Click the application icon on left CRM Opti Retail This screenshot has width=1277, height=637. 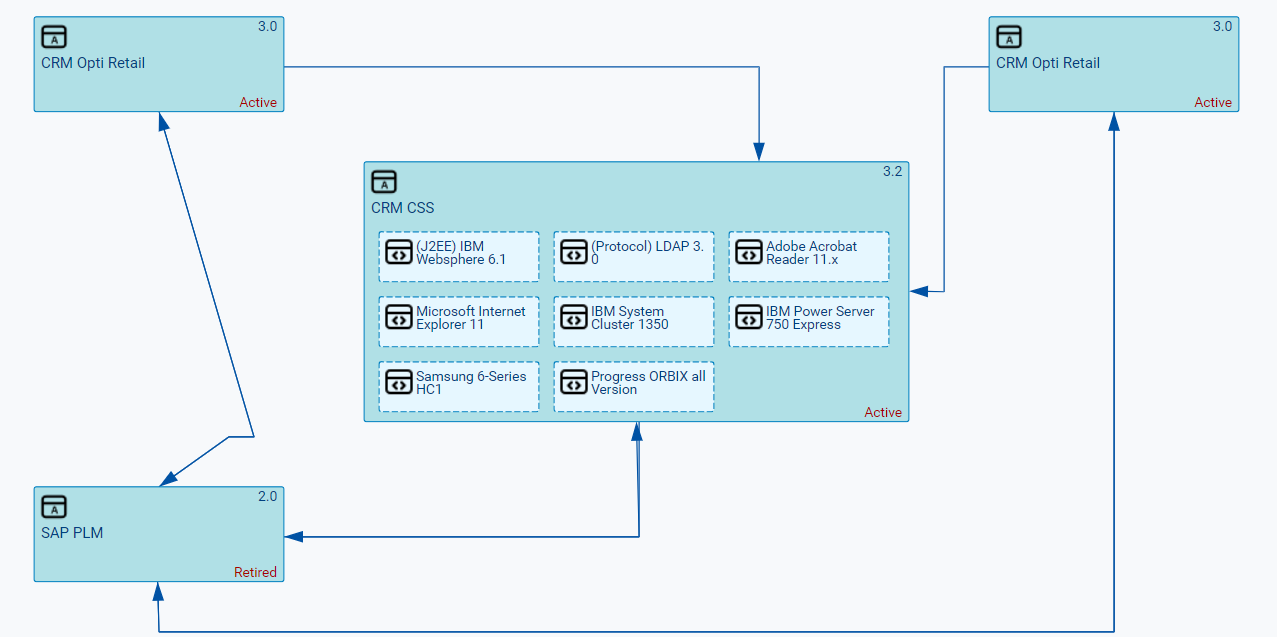[x=53, y=36]
